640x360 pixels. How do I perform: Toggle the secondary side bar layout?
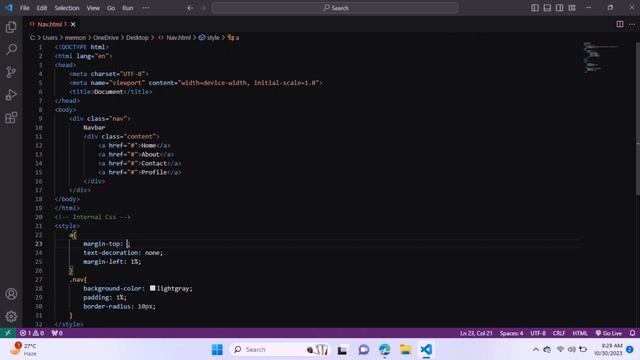click(560, 8)
